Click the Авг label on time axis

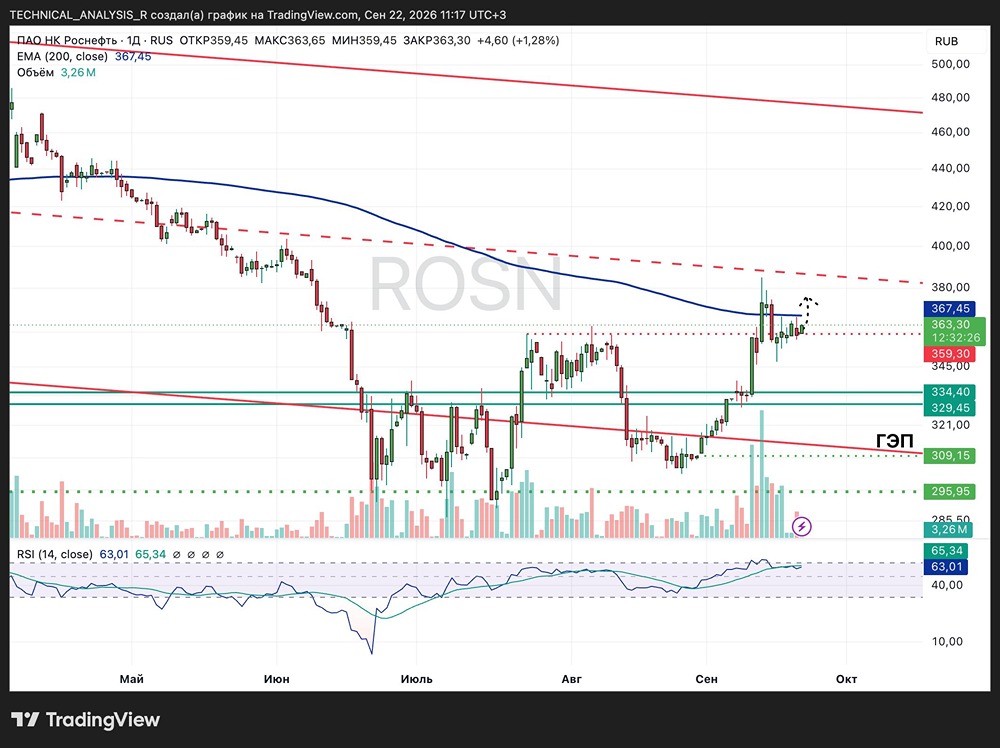pyautogui.click(x=571, y=679)
